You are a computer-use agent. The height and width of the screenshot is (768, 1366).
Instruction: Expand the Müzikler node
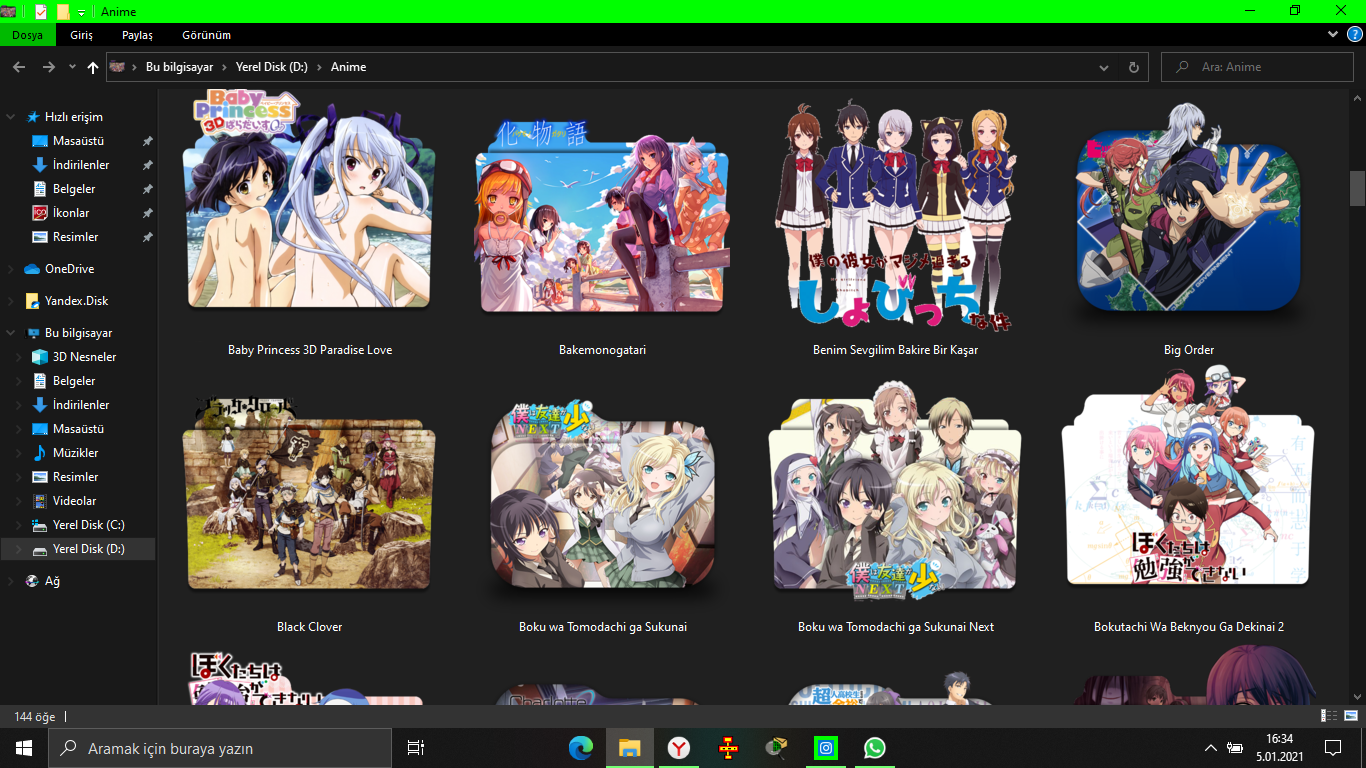coord(19,453)
